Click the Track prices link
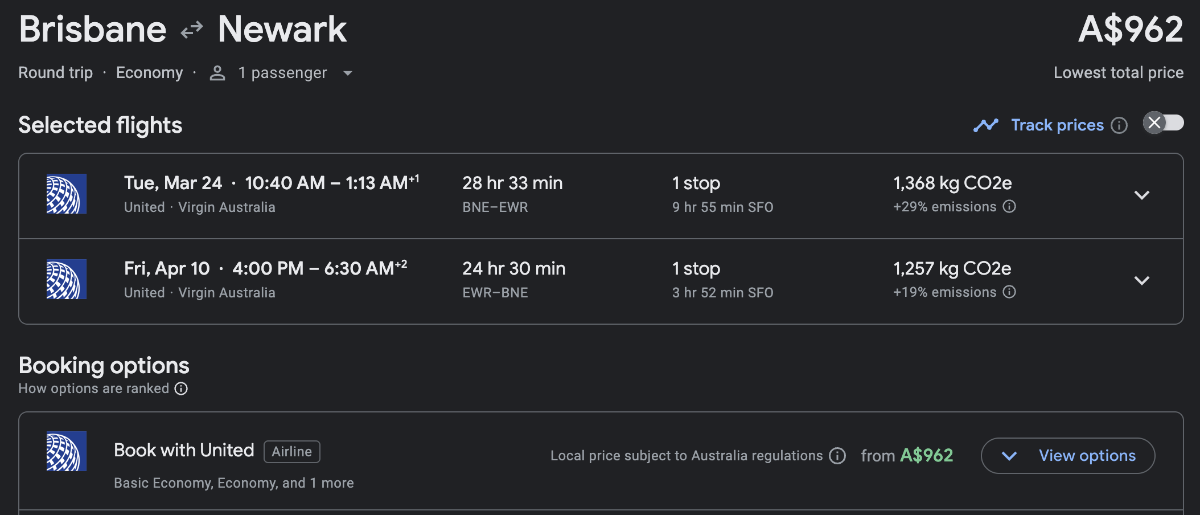Screen dimensions: 1200x515 pyautogui.click(x=1056, y=125)
